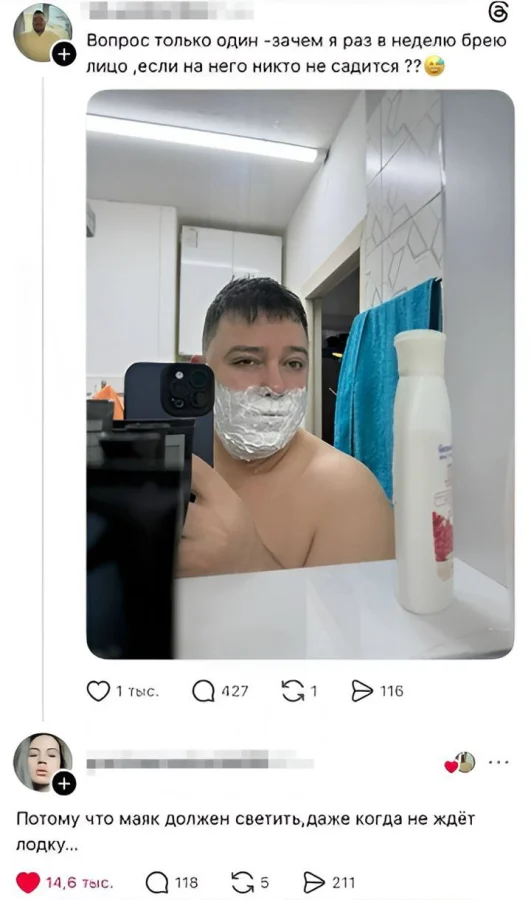The image size is (531, 900).
Task: View who liked the reply avatar badge
Action: (x=460, y=763)
